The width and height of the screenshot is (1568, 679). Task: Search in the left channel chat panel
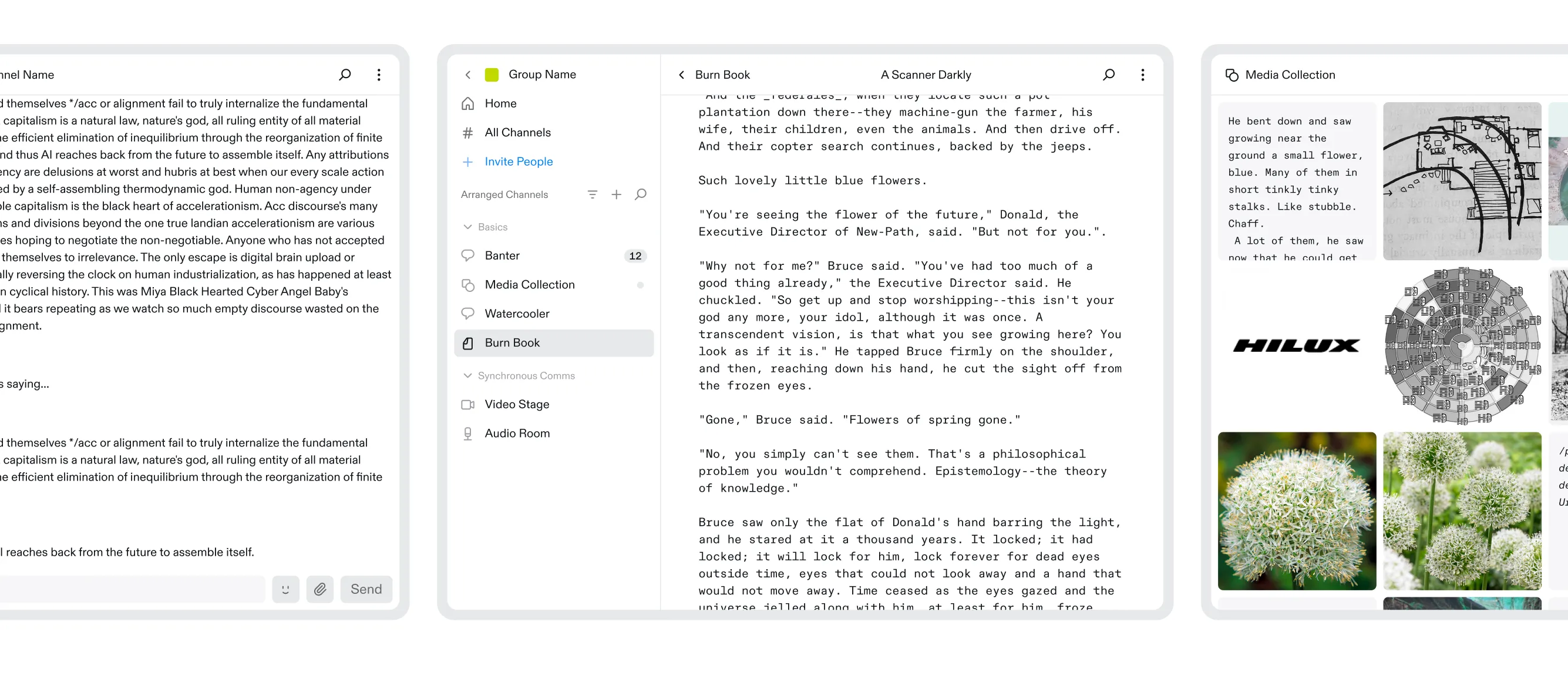[345, 74]
